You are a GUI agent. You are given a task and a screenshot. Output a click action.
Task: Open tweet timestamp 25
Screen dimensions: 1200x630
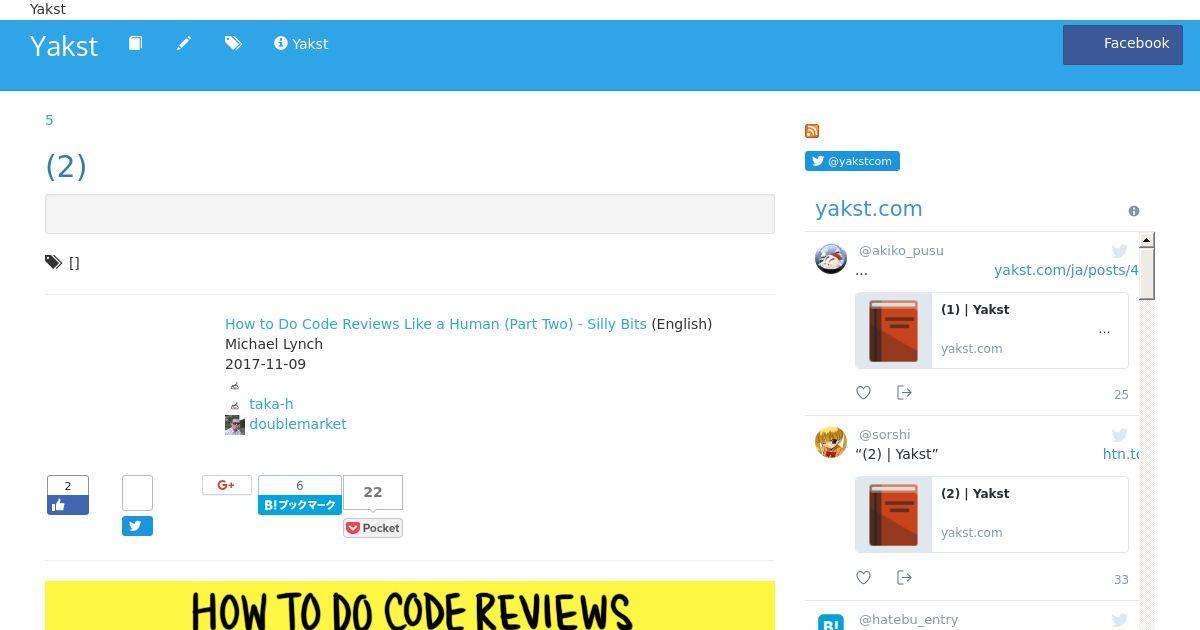point(1121,395)
